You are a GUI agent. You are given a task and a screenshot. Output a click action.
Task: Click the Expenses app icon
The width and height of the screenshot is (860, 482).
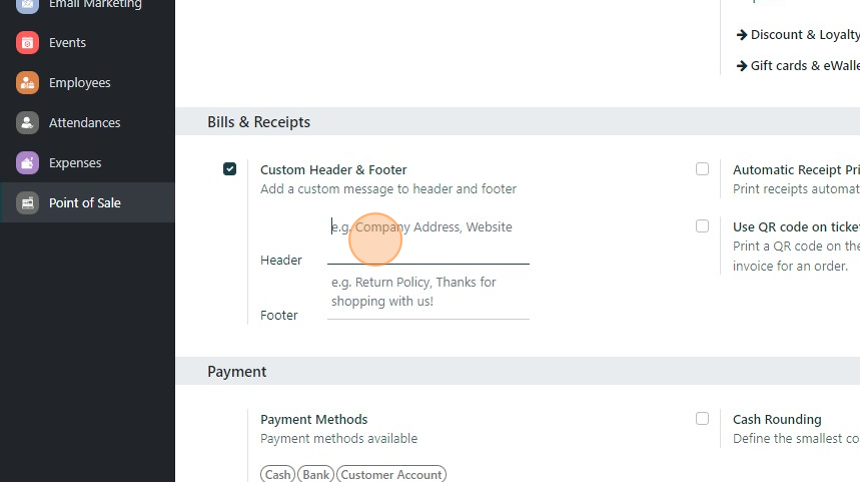[27, 163]
